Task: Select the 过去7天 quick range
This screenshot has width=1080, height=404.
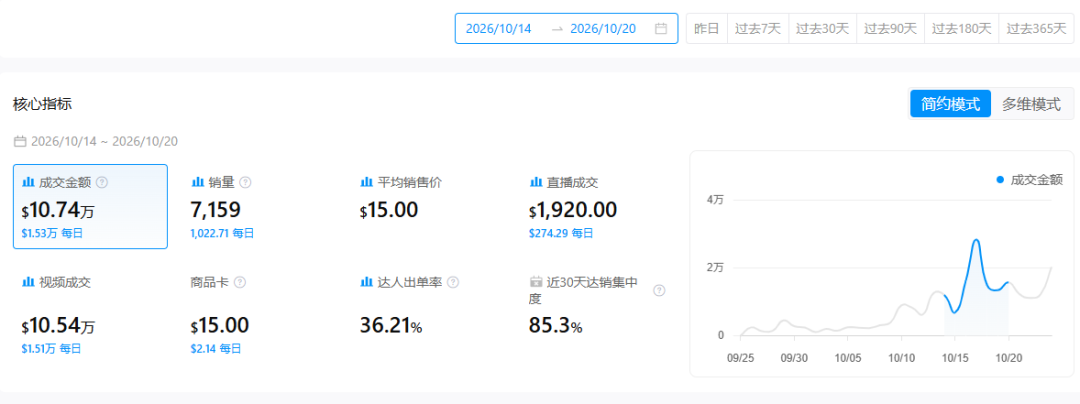Action: [758, 29]
